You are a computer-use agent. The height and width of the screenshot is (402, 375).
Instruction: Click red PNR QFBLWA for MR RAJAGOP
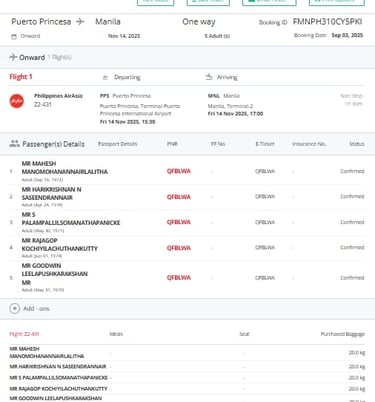pos(179,248)
